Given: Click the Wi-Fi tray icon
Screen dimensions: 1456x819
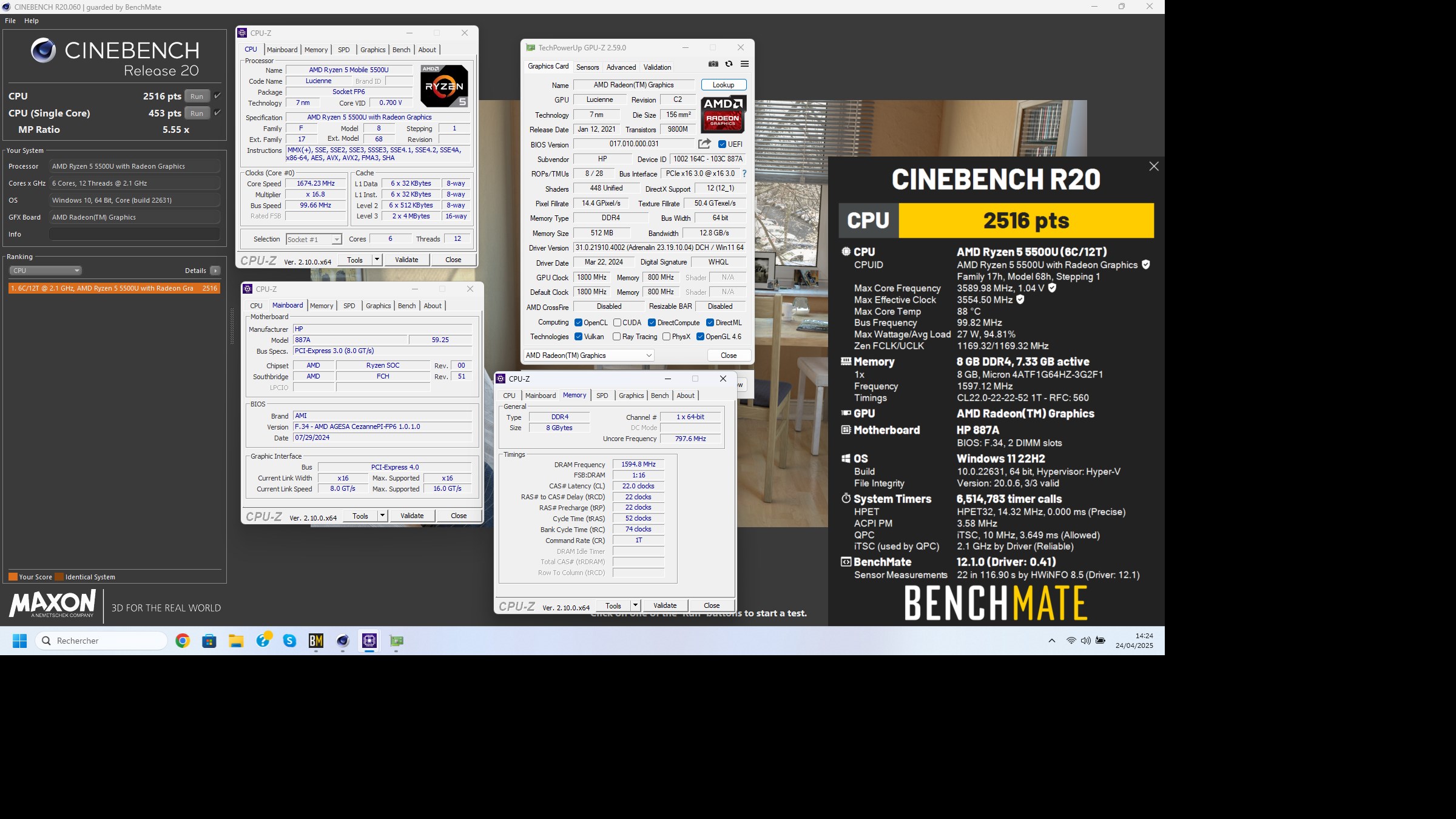Looking at the screenshot, I should point(1071,641).
